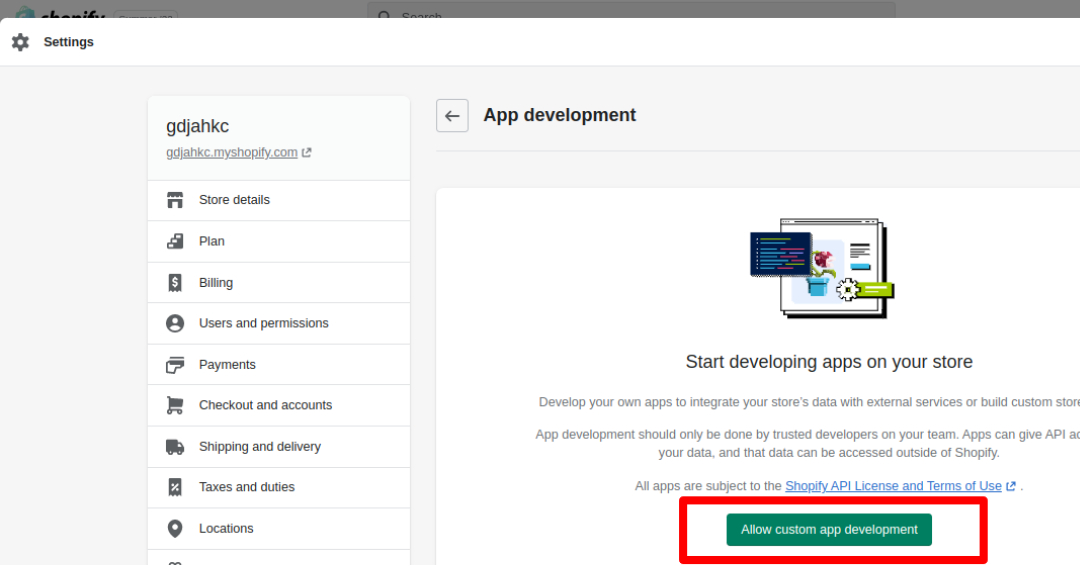Screen dimensions: 1080x566
Task: Open Shopify API License and Terms of Use
Action: click(893, 486)
